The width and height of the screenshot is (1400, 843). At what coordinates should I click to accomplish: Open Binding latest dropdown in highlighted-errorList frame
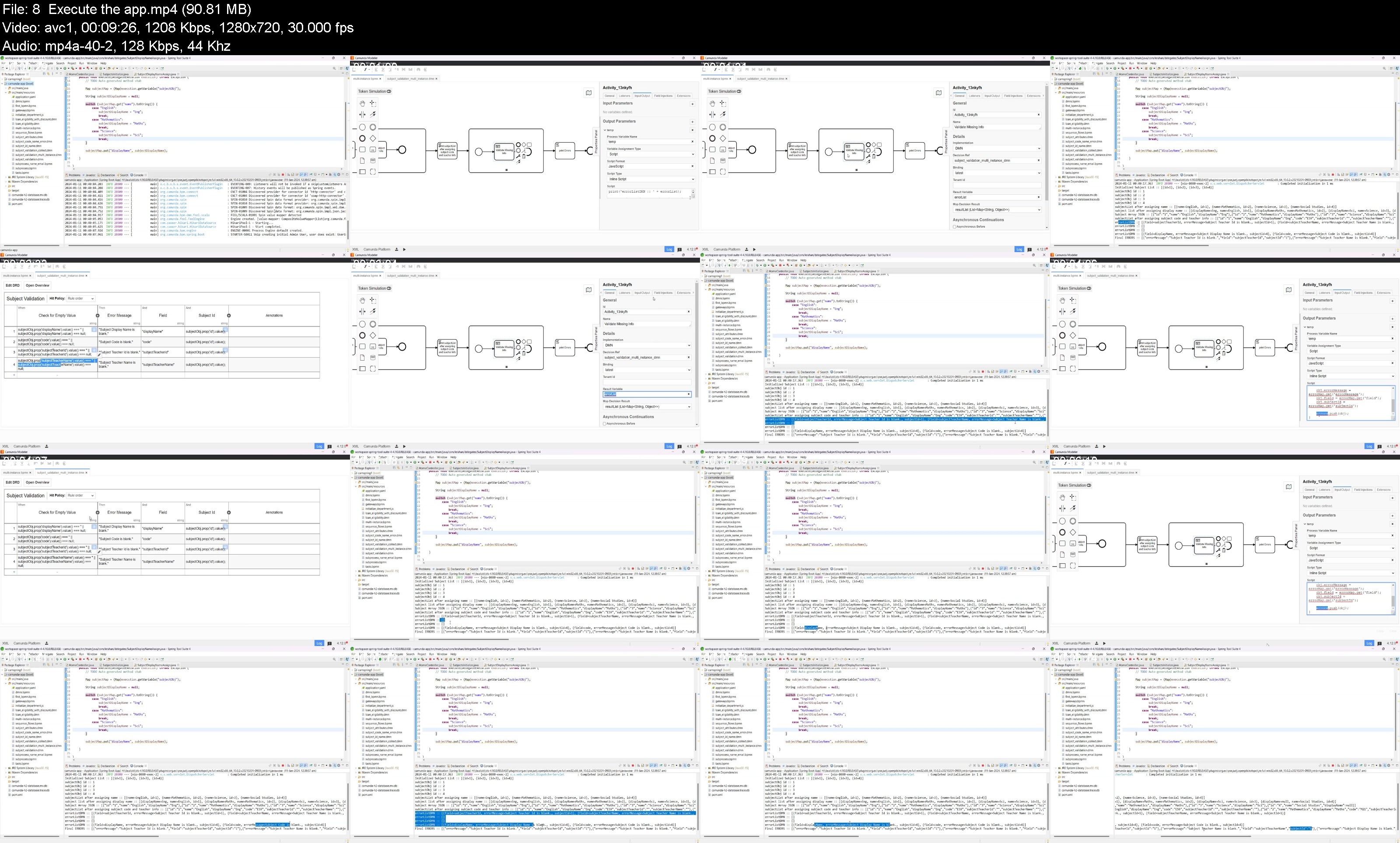pyautogui.click(x=647, y=370)
